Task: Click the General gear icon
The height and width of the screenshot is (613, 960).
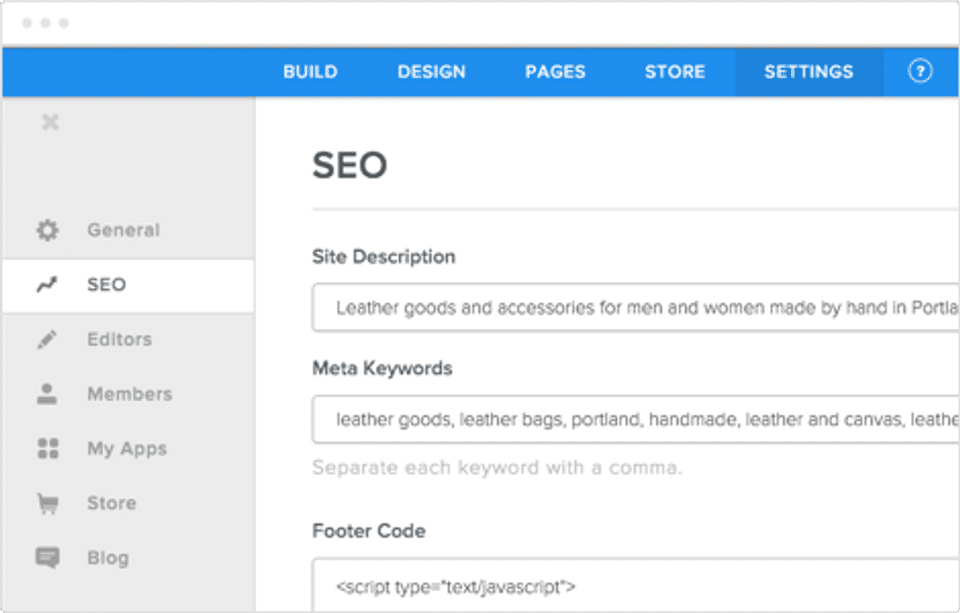Action: tap(47, 230)
